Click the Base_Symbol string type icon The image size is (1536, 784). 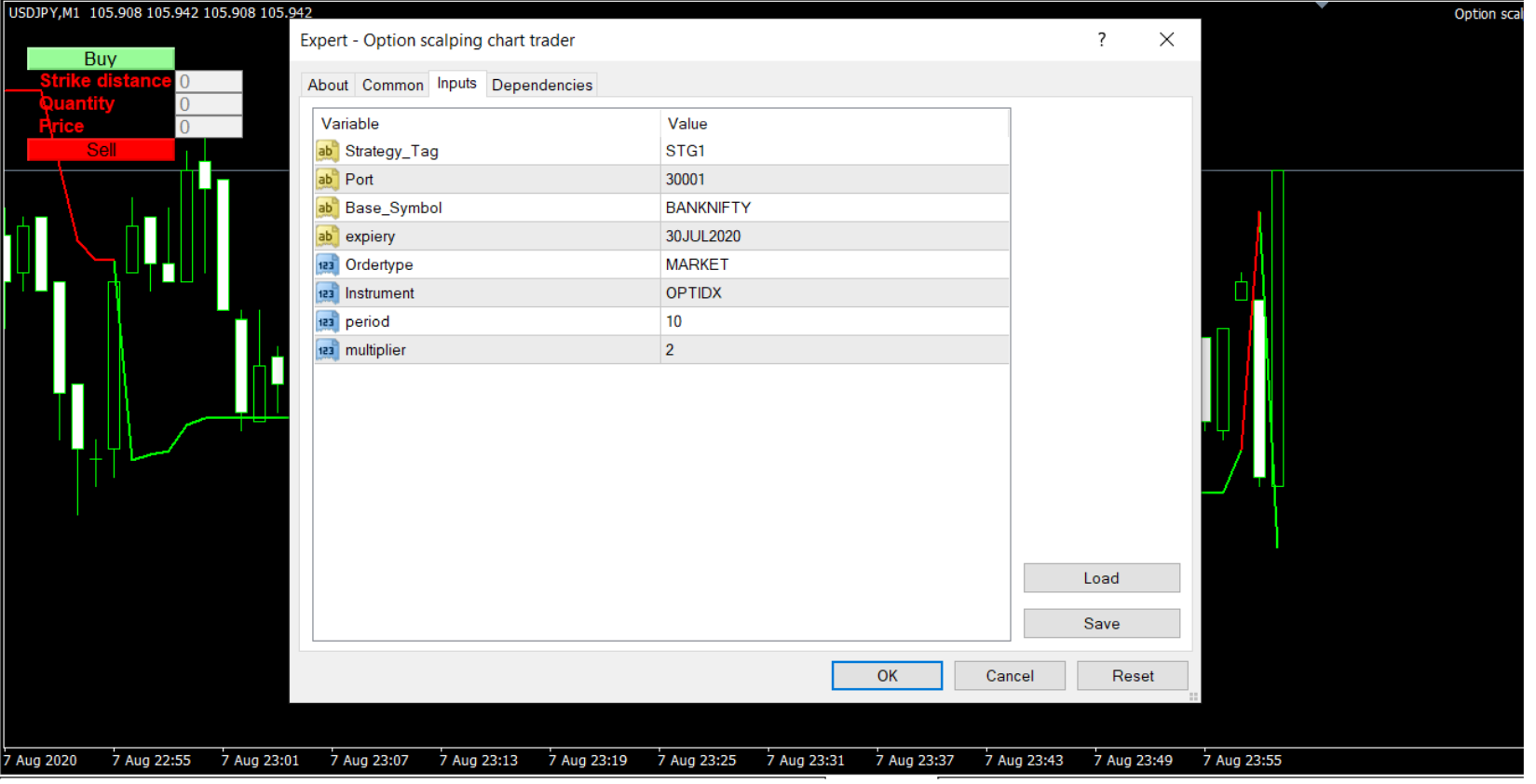tap(326, 208)
